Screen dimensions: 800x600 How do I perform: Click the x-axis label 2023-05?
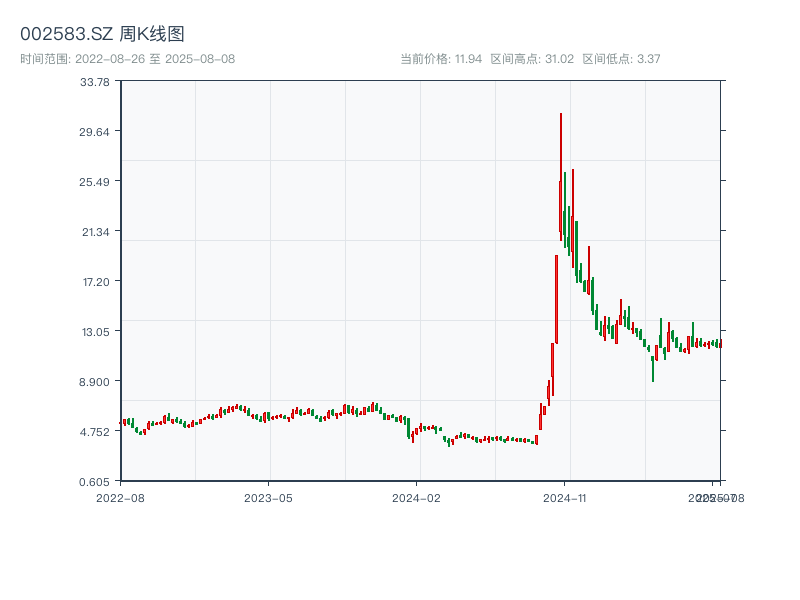pos(268,498)
